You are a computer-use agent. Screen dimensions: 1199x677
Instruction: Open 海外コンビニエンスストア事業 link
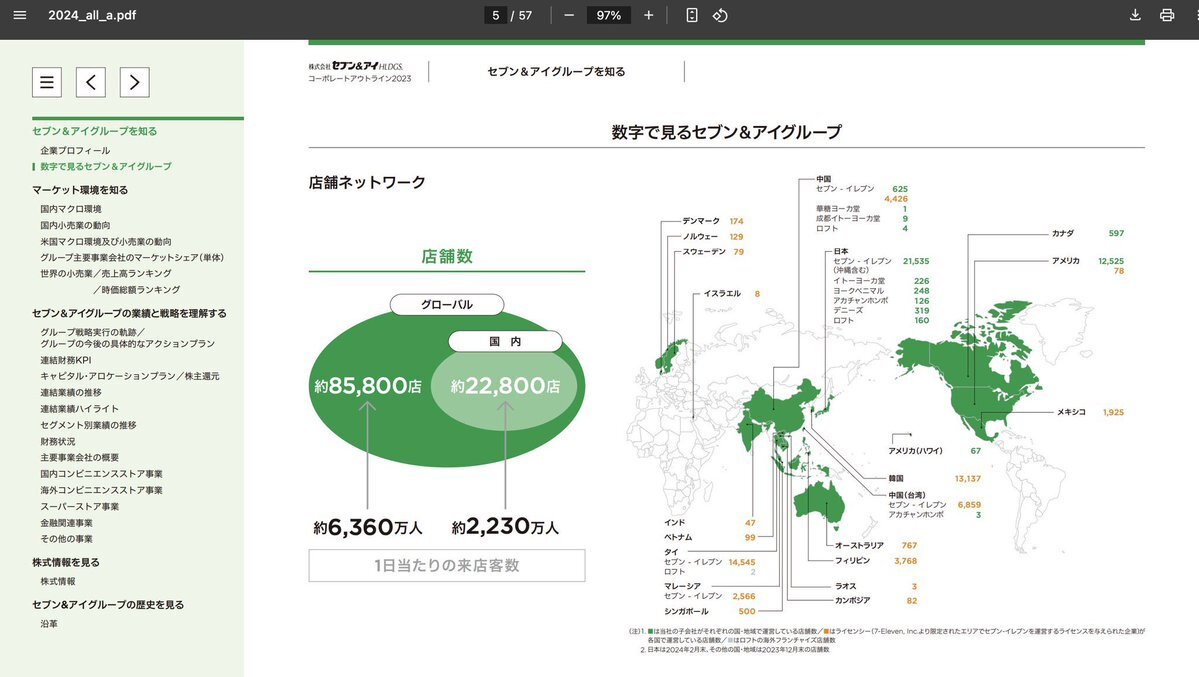(102, 490)
